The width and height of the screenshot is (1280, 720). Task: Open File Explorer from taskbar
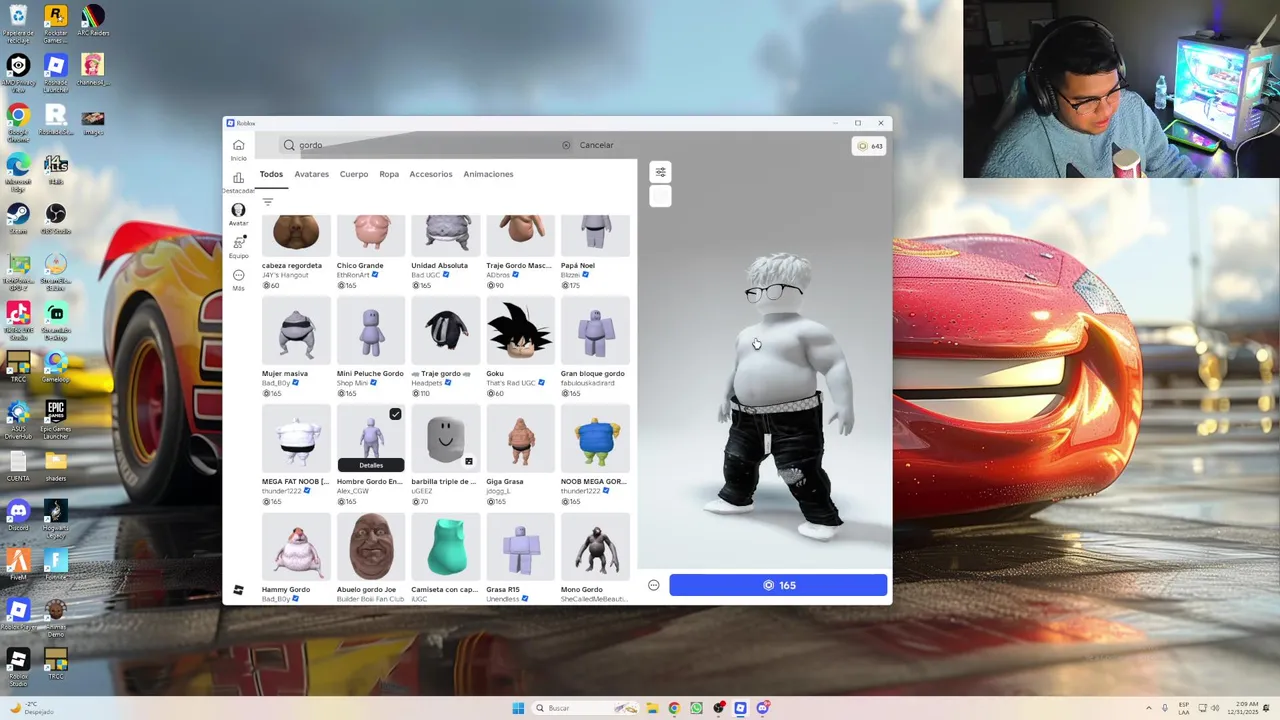652,708
